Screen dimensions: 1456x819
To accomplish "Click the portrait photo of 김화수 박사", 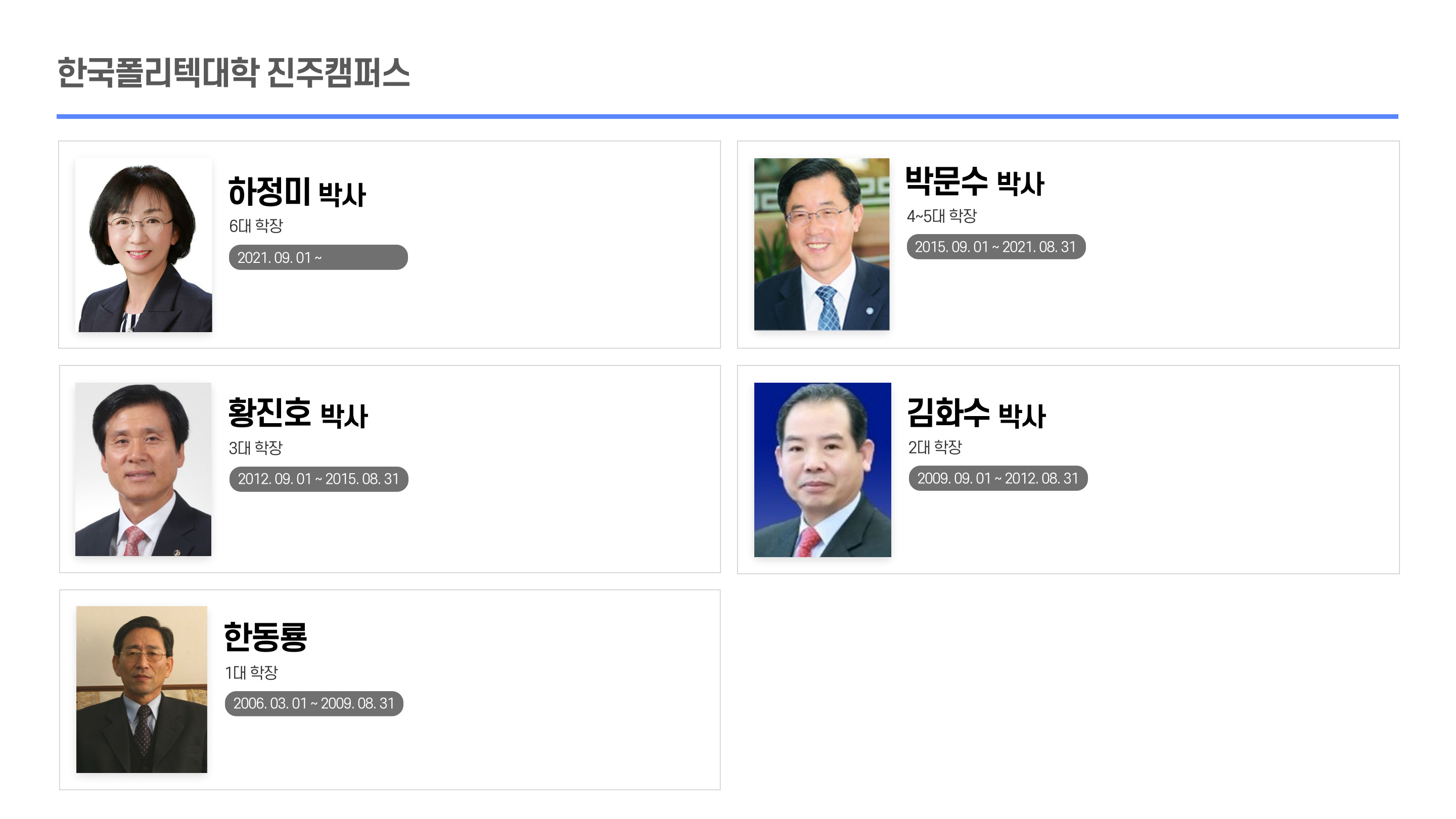I will tap(823, 470).
